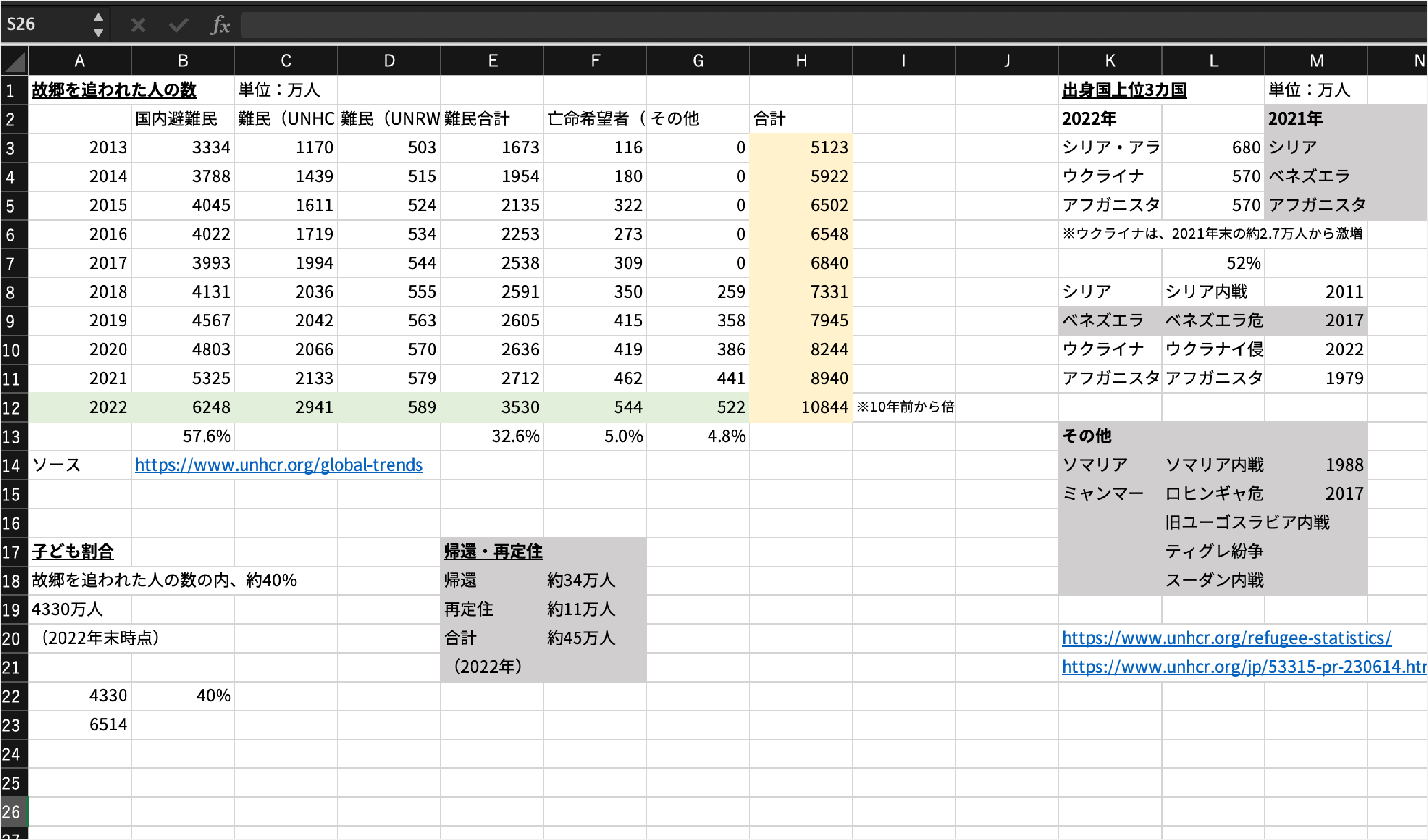Image resolution: width=1428 pixels, height=840 pixels.
Task: Click the cancel (X) icon in formula bar
Action: (138, 25)
